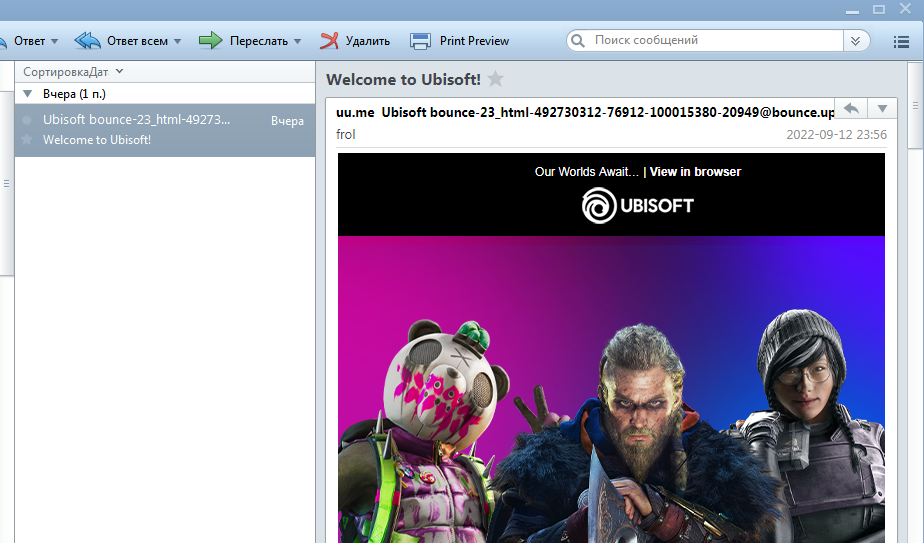Select the Ubisoft bounce message row

pyautogui.click(x=165, y=130)
